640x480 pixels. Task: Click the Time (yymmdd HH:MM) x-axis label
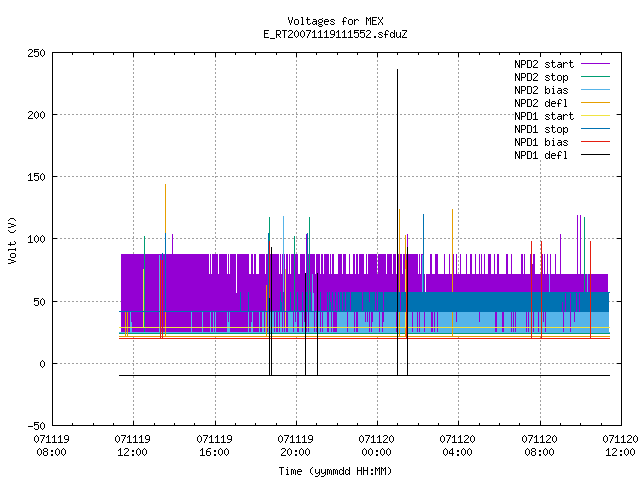point(335,471)
